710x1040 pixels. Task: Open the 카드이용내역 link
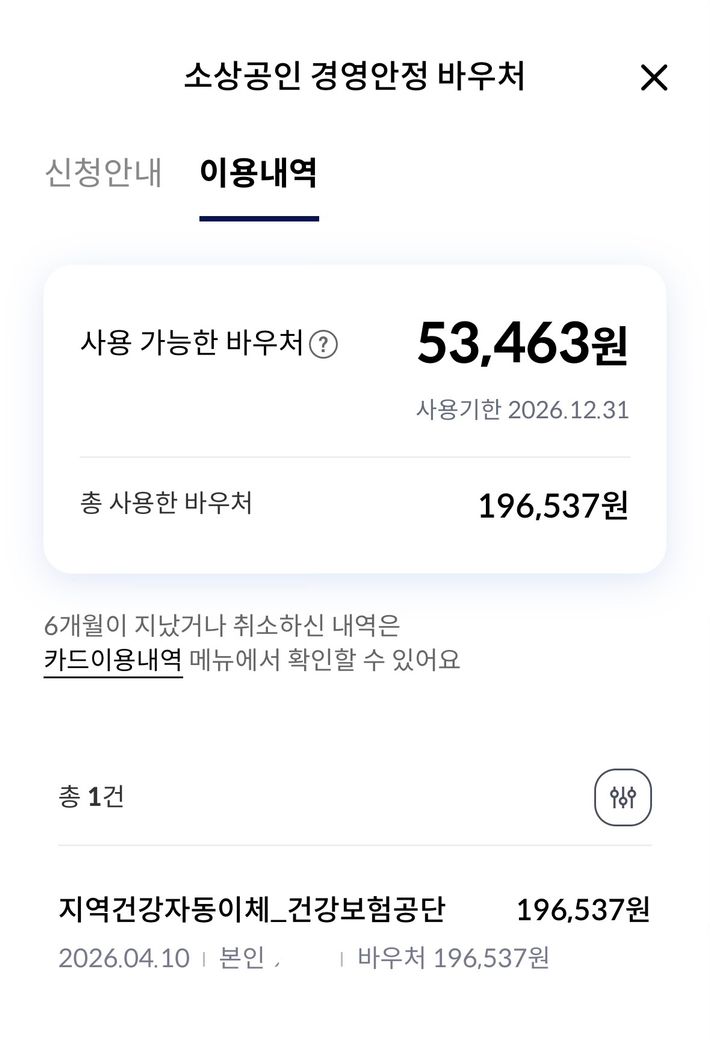click(113, 661)
